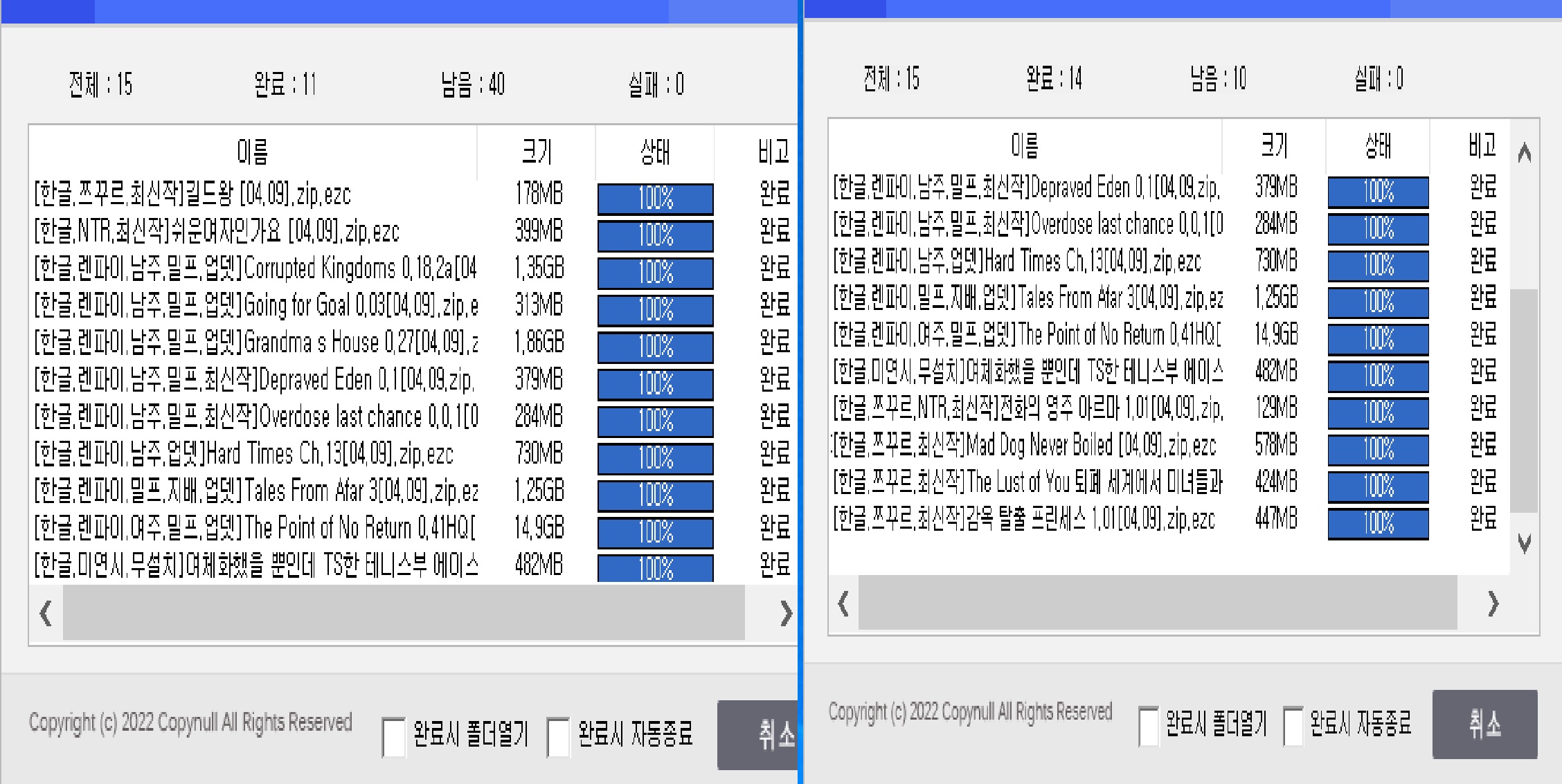This screenshot has width=1562, height=784.
Task: Select Mad Dog Never Boiled file row
Action: click(x=1025, y=446)
